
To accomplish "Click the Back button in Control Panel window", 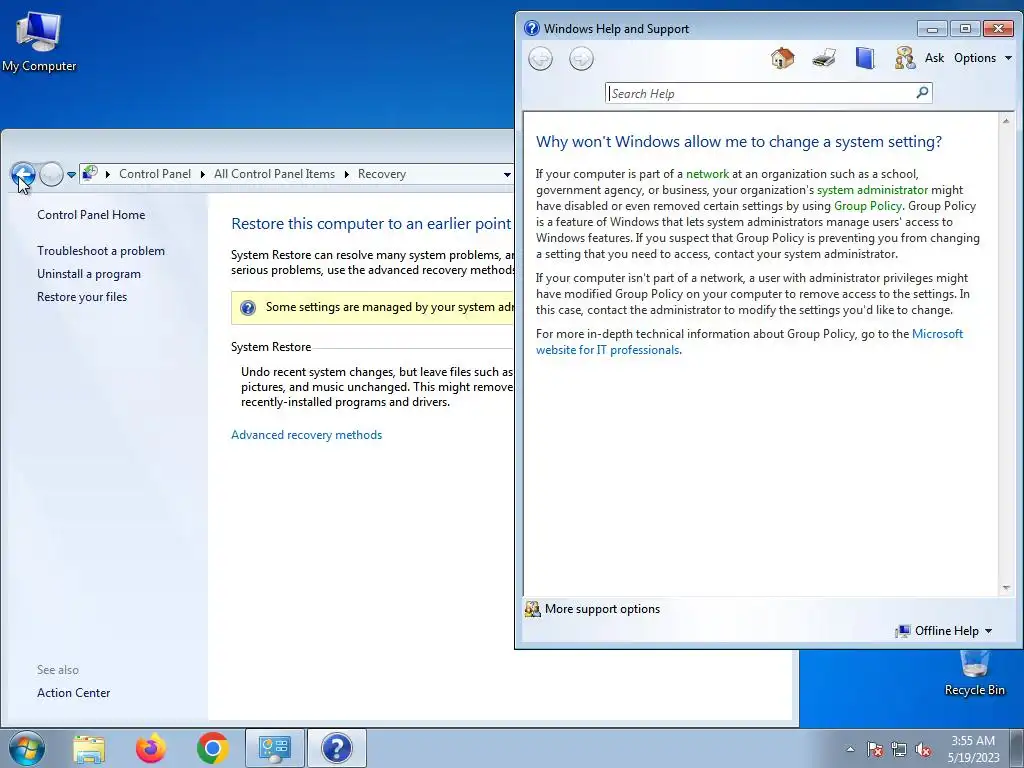I will pyautogui.click(x=23, y=174).
